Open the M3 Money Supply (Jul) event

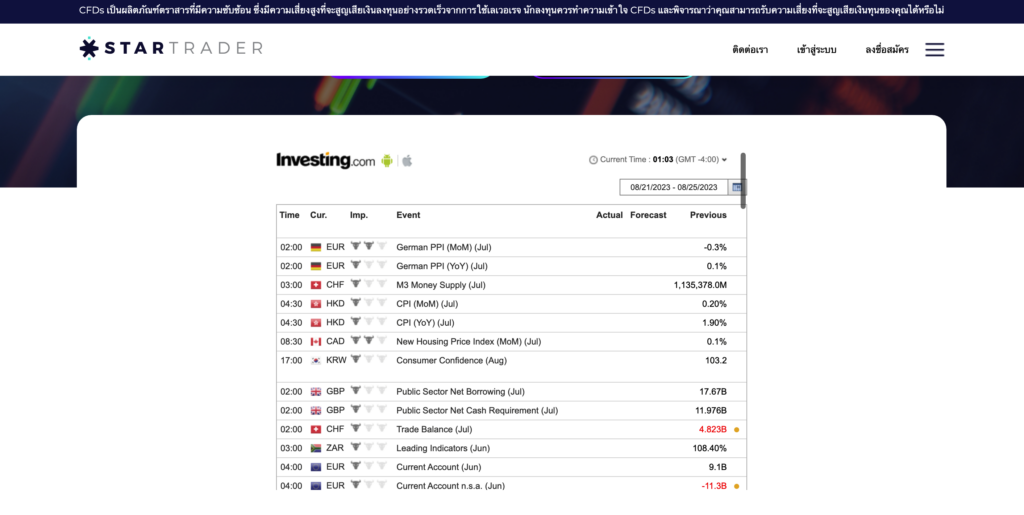(441, 285)
